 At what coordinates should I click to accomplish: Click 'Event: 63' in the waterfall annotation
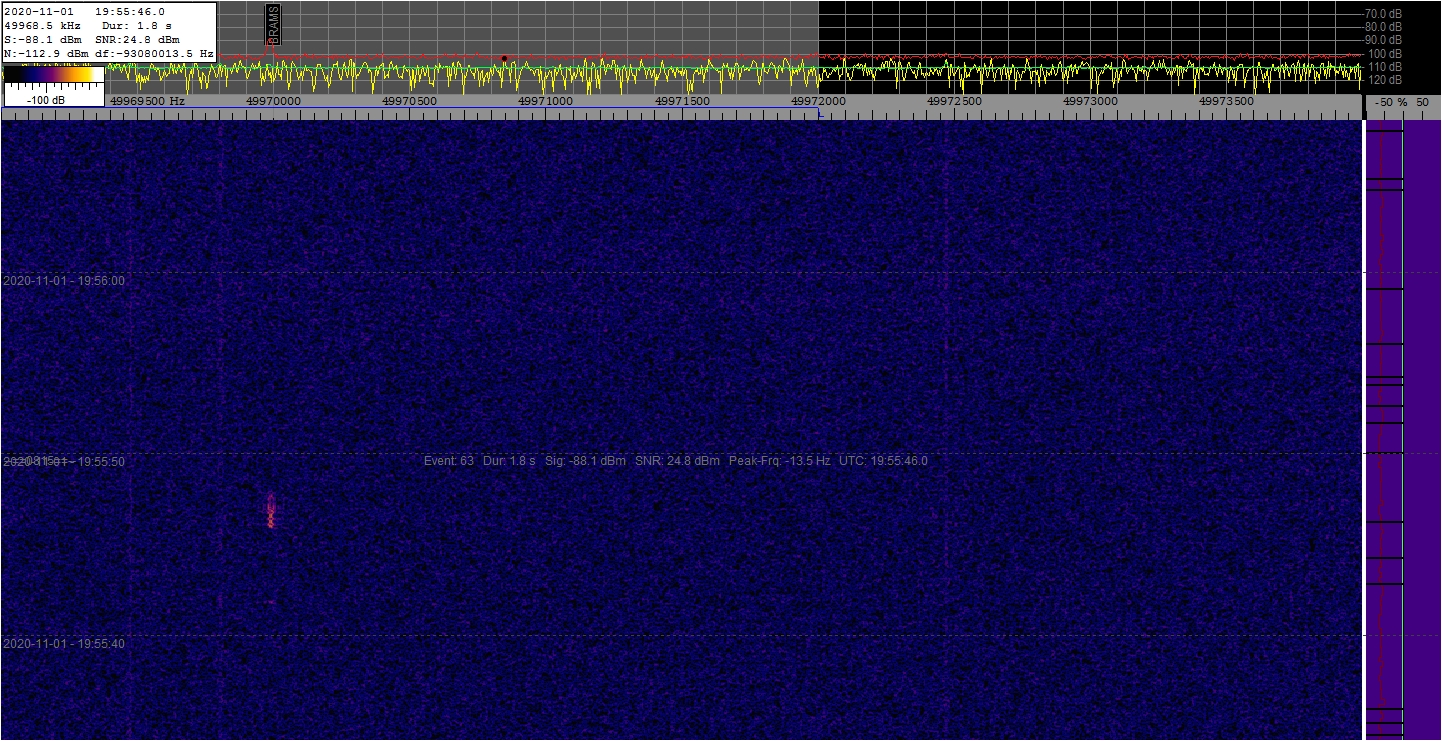pos(449,461)
